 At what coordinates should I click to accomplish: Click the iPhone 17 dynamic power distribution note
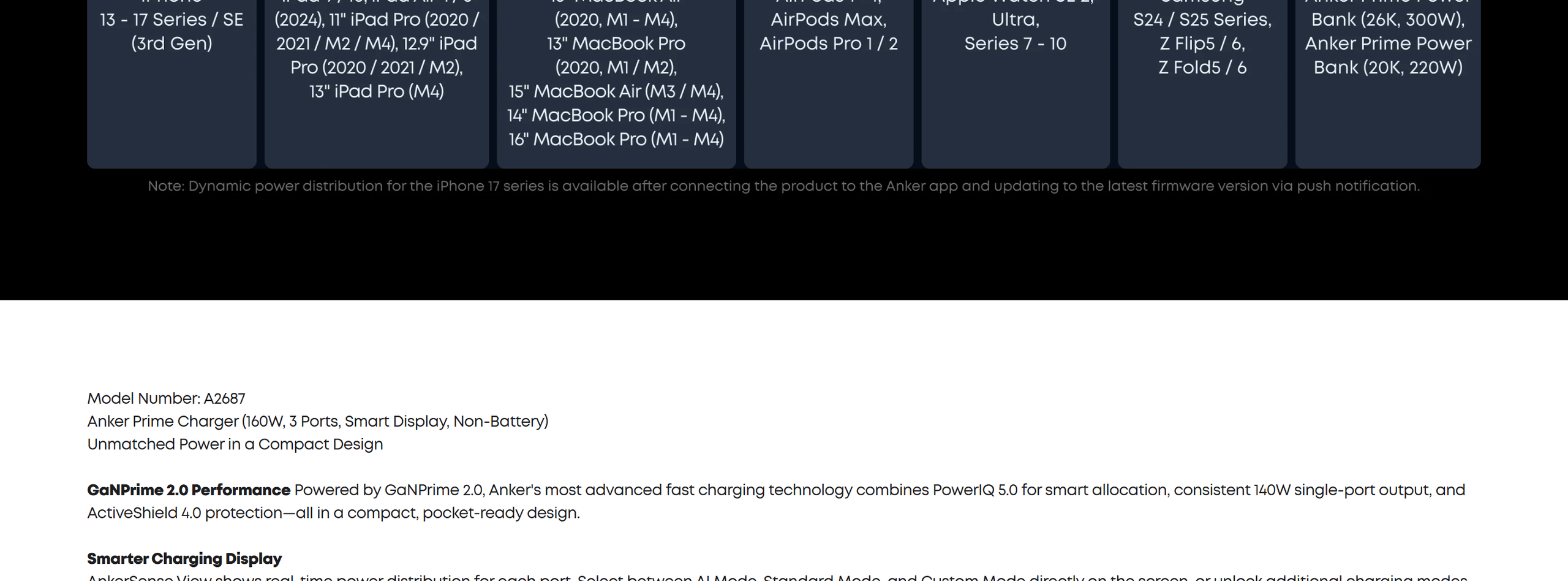(783, 186)
